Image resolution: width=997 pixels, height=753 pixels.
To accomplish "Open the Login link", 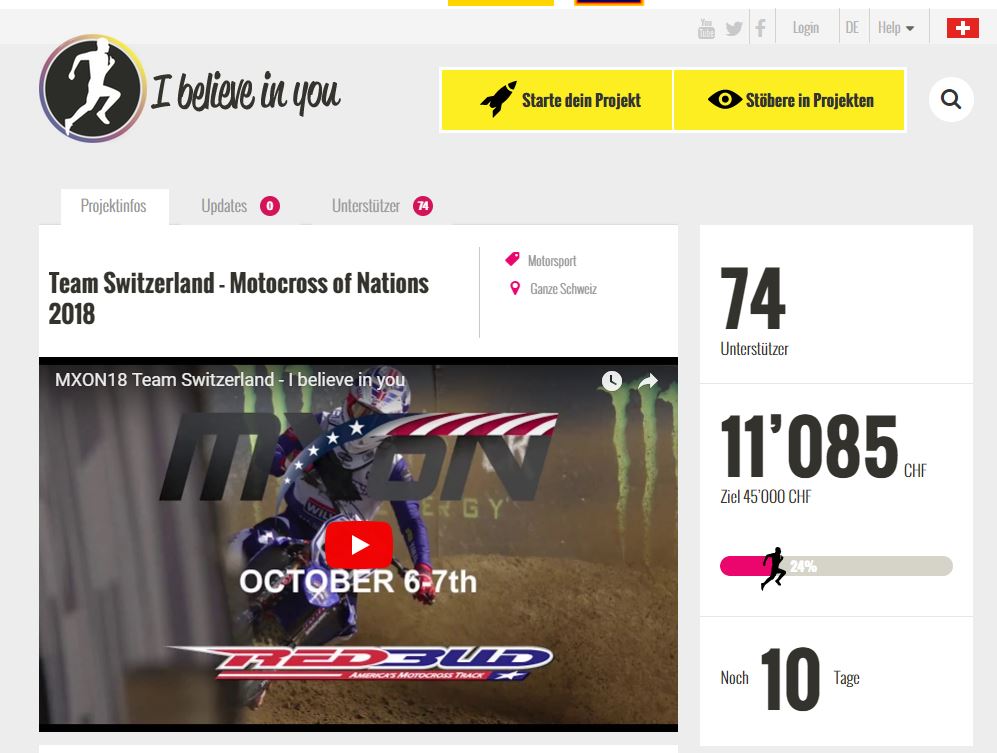I will tap(806, 28).
